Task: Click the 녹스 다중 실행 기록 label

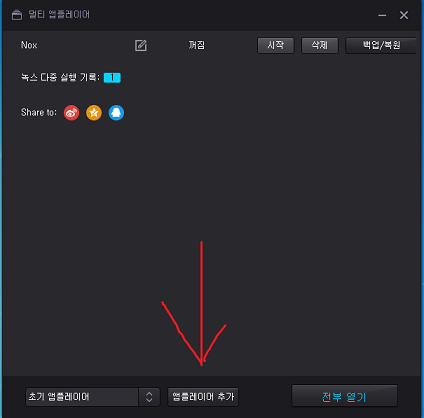Action: (x=60, y=77)
